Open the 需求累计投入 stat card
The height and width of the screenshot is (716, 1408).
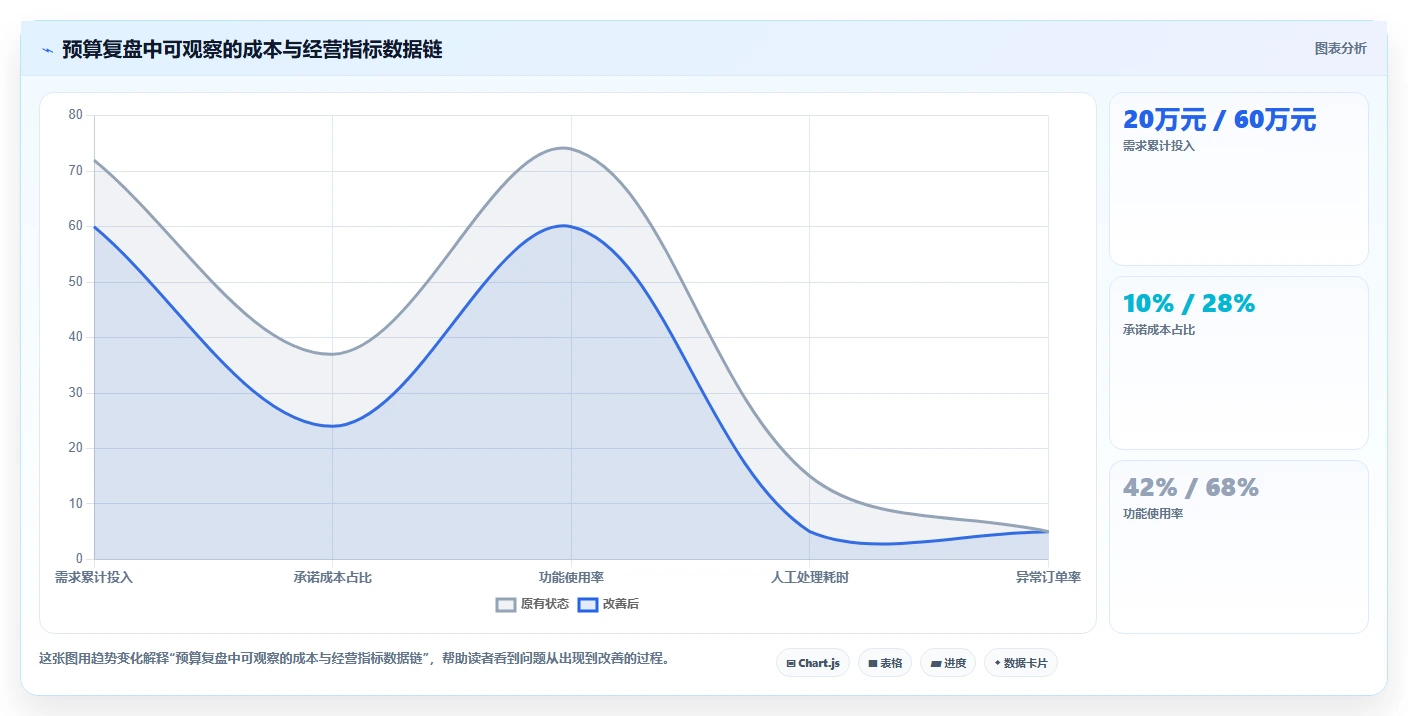(1238, 179)
